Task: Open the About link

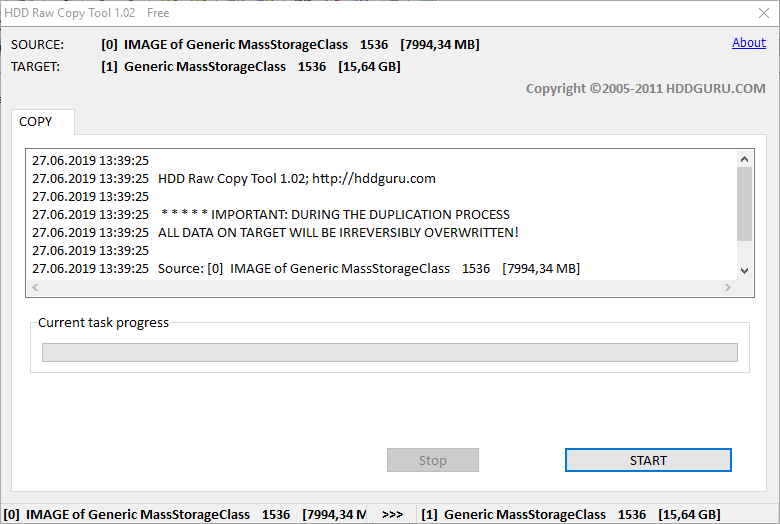Action: (748, 43)
